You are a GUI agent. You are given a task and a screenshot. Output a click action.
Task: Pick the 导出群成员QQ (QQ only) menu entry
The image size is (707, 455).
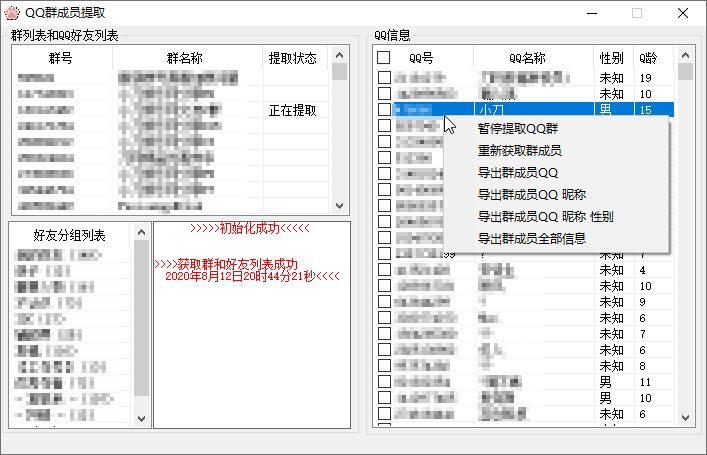[517, 173]
